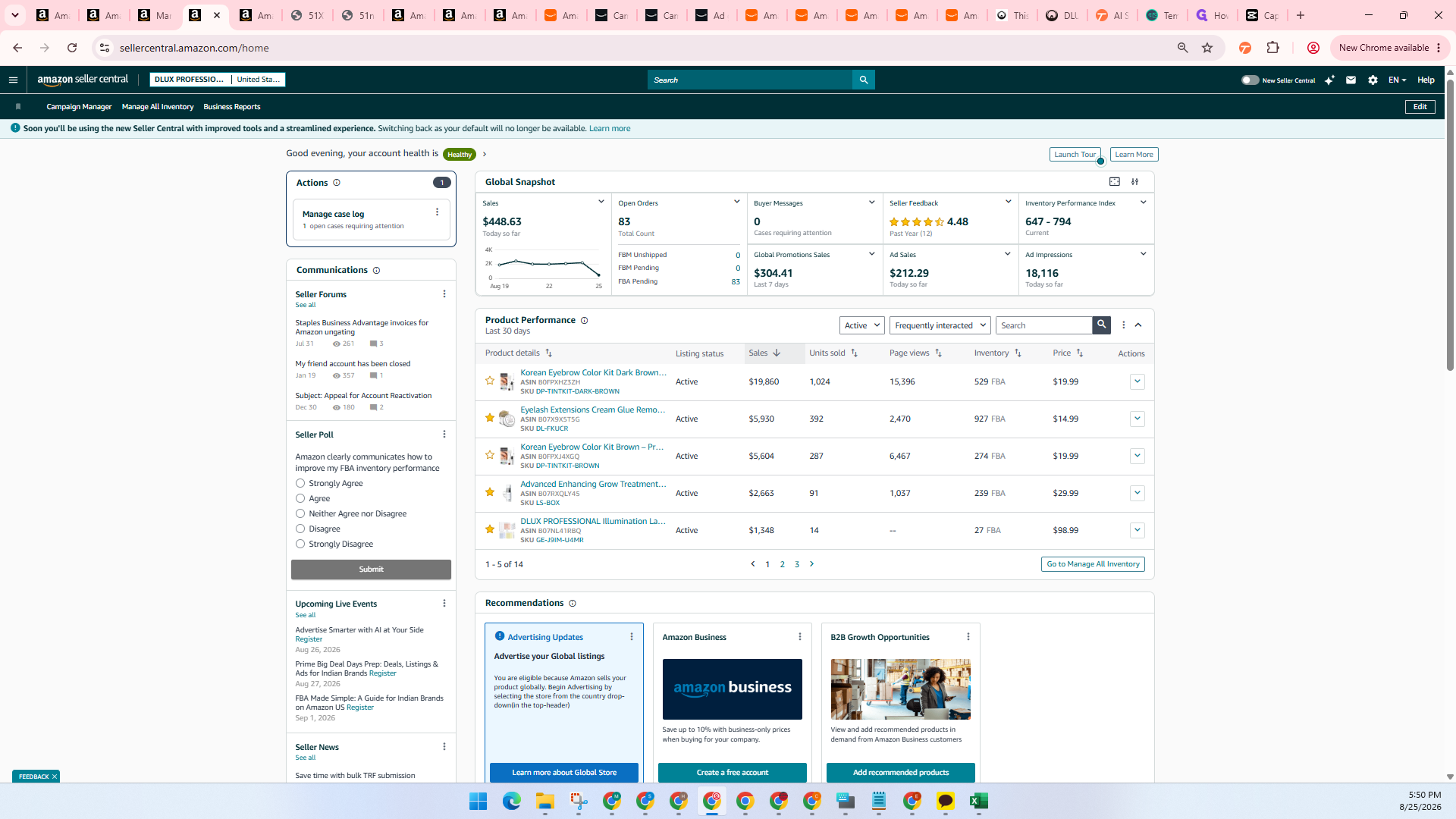Click the search magnifier button in header
This screenshot has height=819, width=1456.
pyautogui.click(x=863, y=80)
